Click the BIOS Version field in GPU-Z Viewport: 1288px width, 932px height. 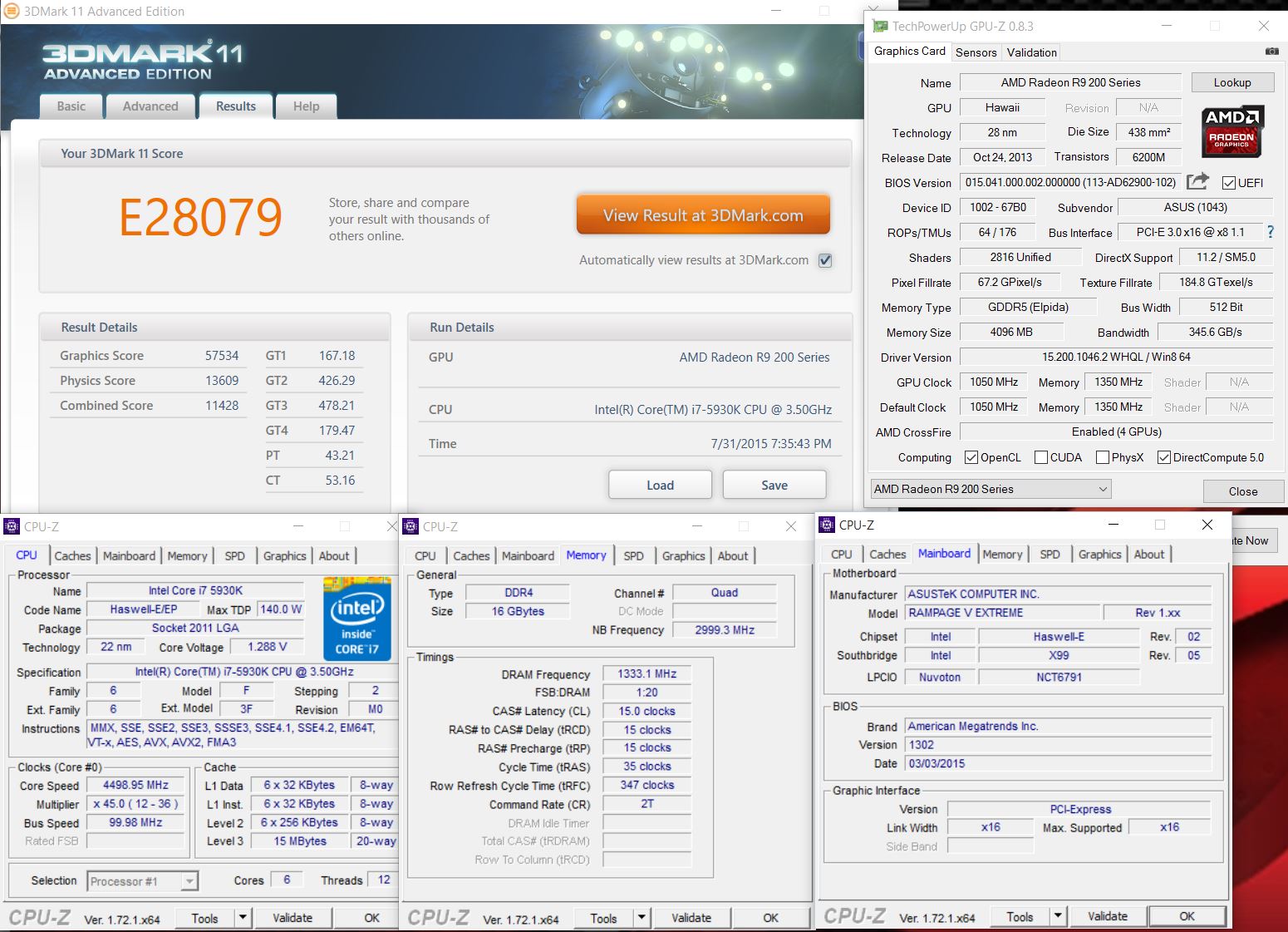click(x=1070, y=182)
